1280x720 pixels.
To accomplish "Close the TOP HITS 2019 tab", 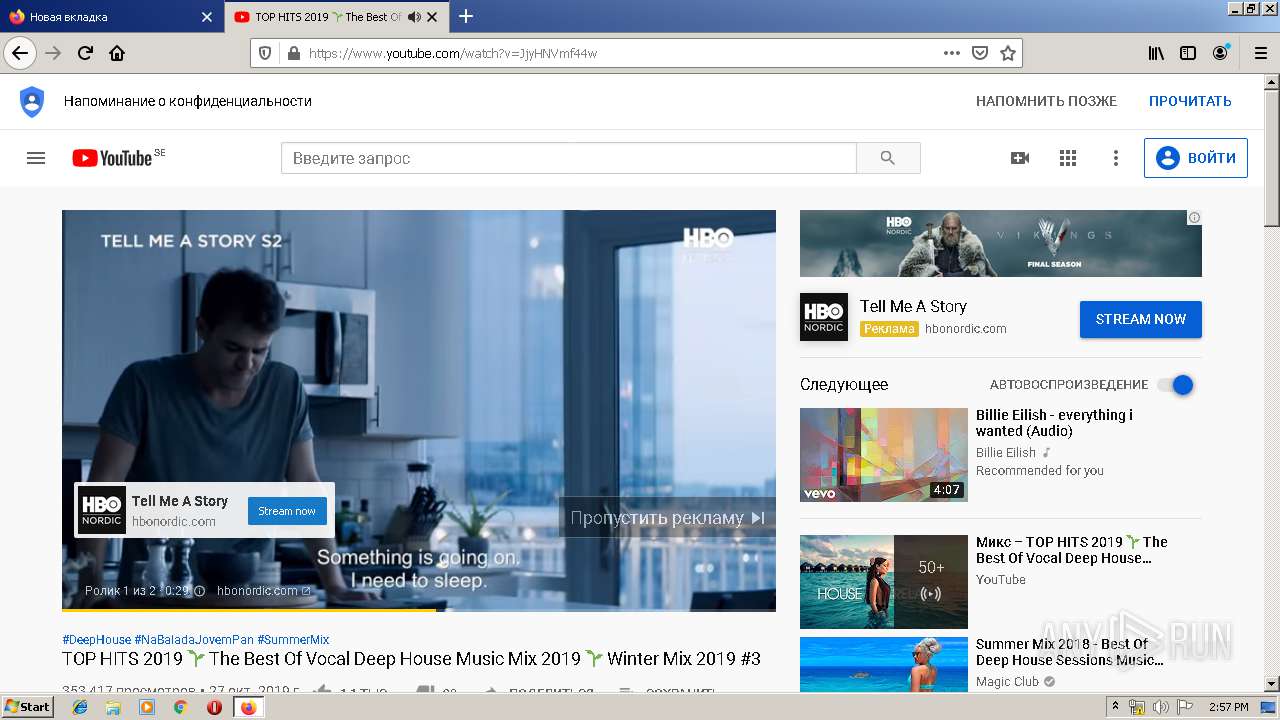I will click(x=432, y=17).
